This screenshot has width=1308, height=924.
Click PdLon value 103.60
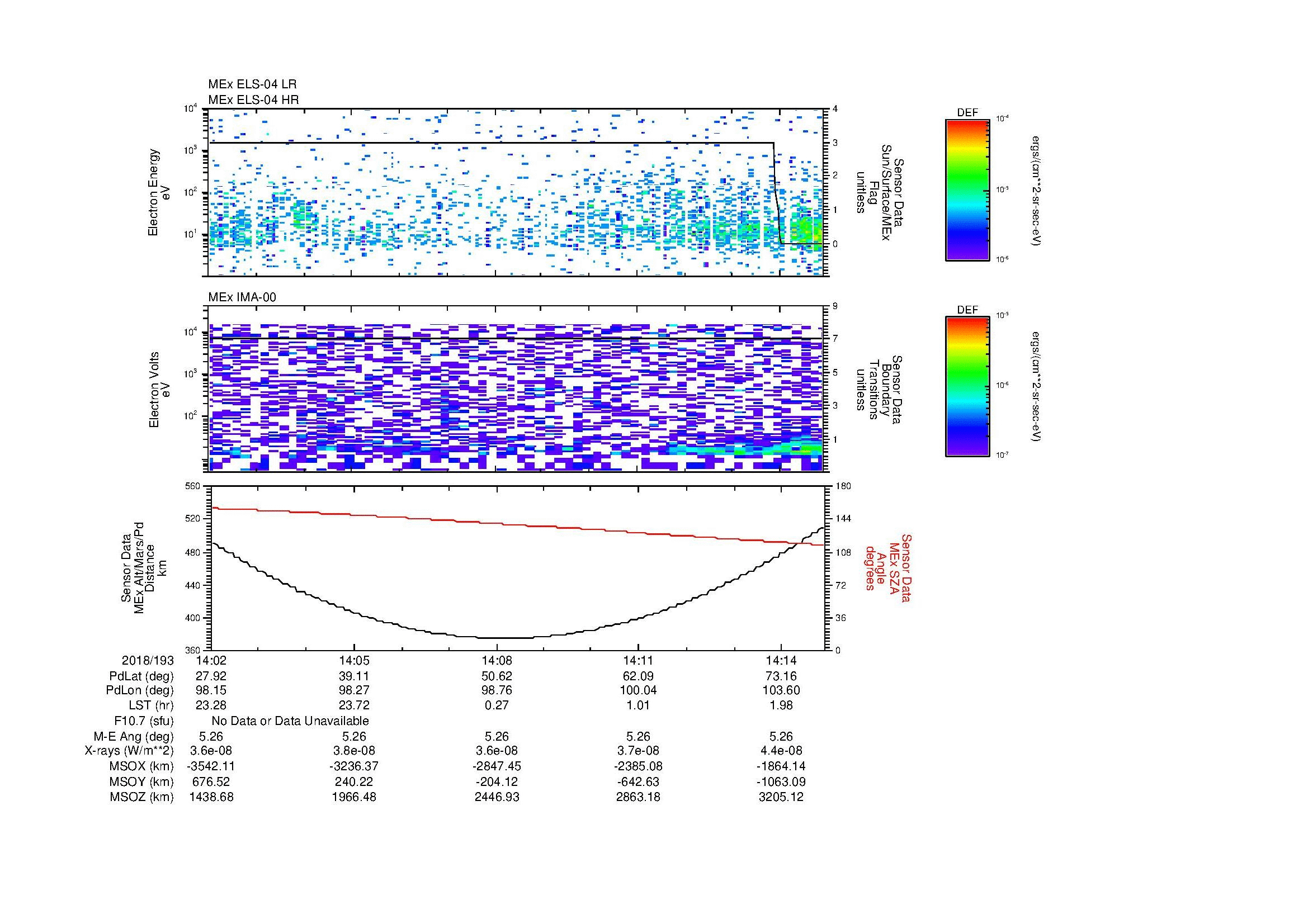click(x=781, y=690)
